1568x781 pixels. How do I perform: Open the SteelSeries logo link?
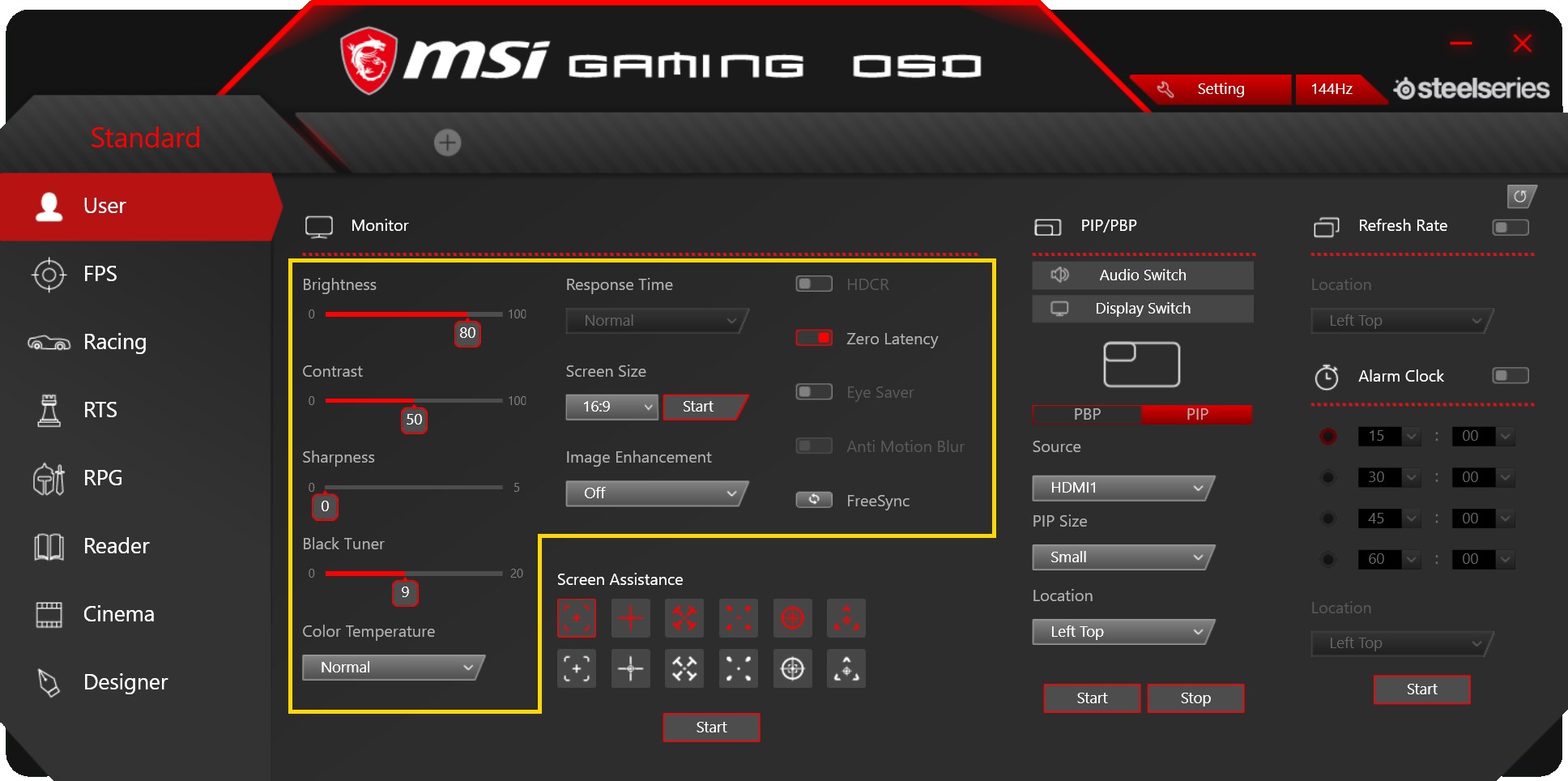(x=1471, y=88)
